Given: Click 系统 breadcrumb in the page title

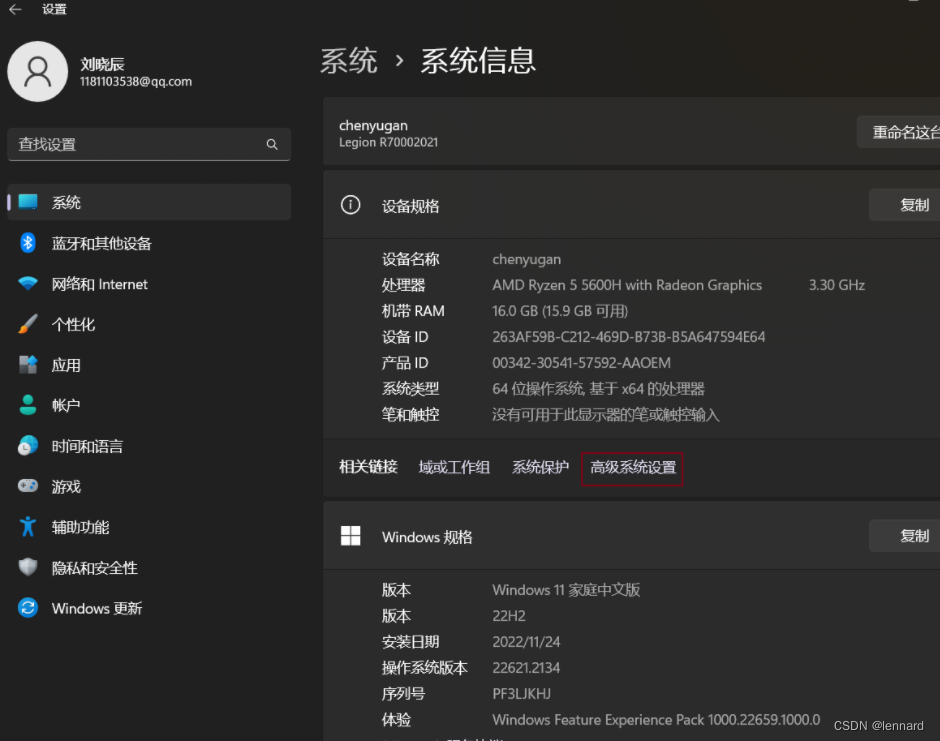Looking at the screenshot, I should click(349, 61).
